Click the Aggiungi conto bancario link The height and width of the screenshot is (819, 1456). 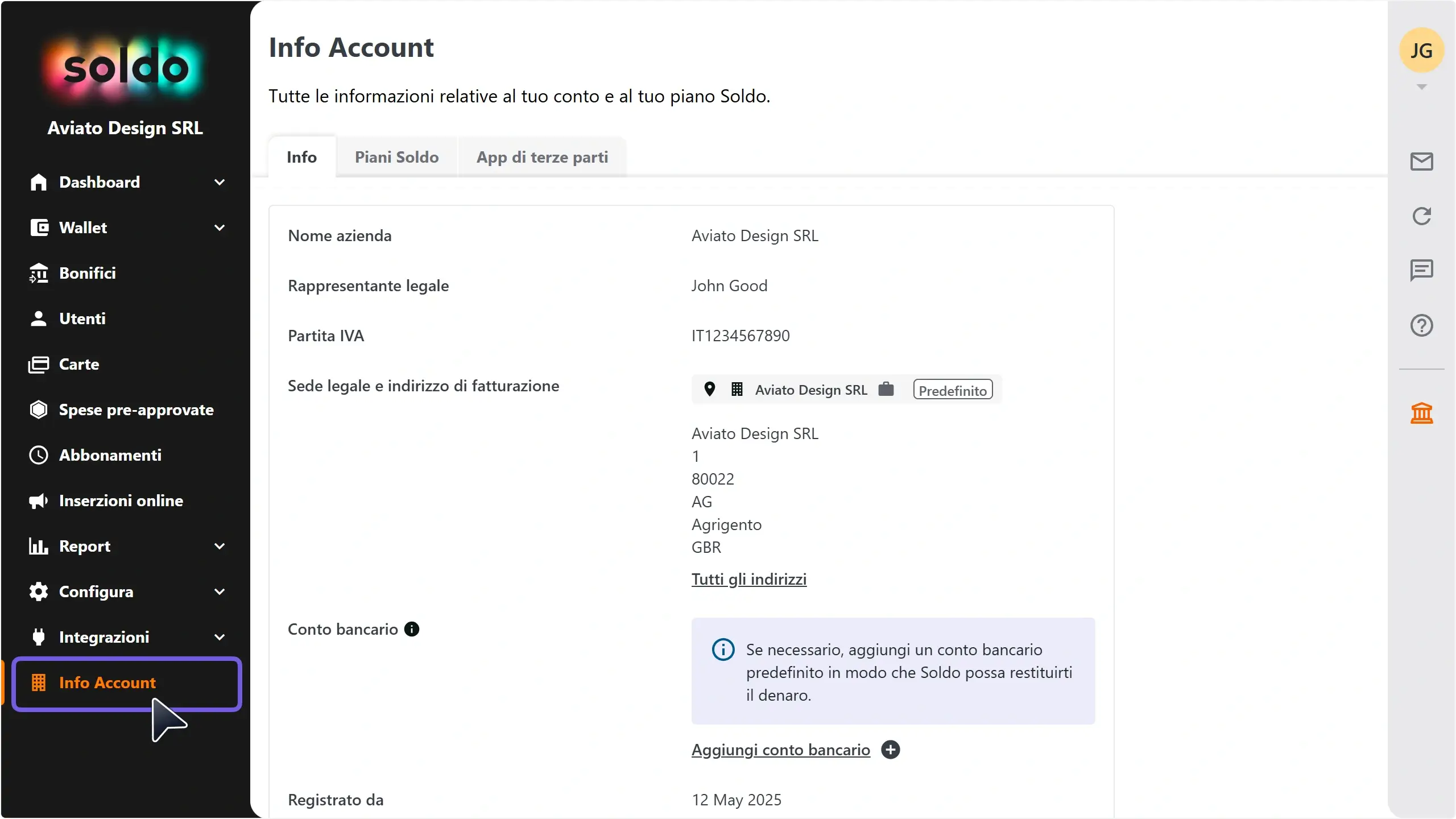pos(781,750)
